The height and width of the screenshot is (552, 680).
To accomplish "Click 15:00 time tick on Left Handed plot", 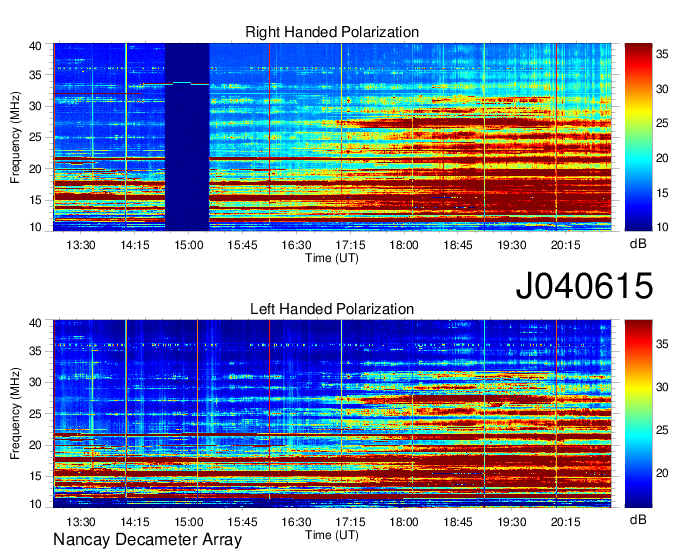I will [x=189, y=522].
